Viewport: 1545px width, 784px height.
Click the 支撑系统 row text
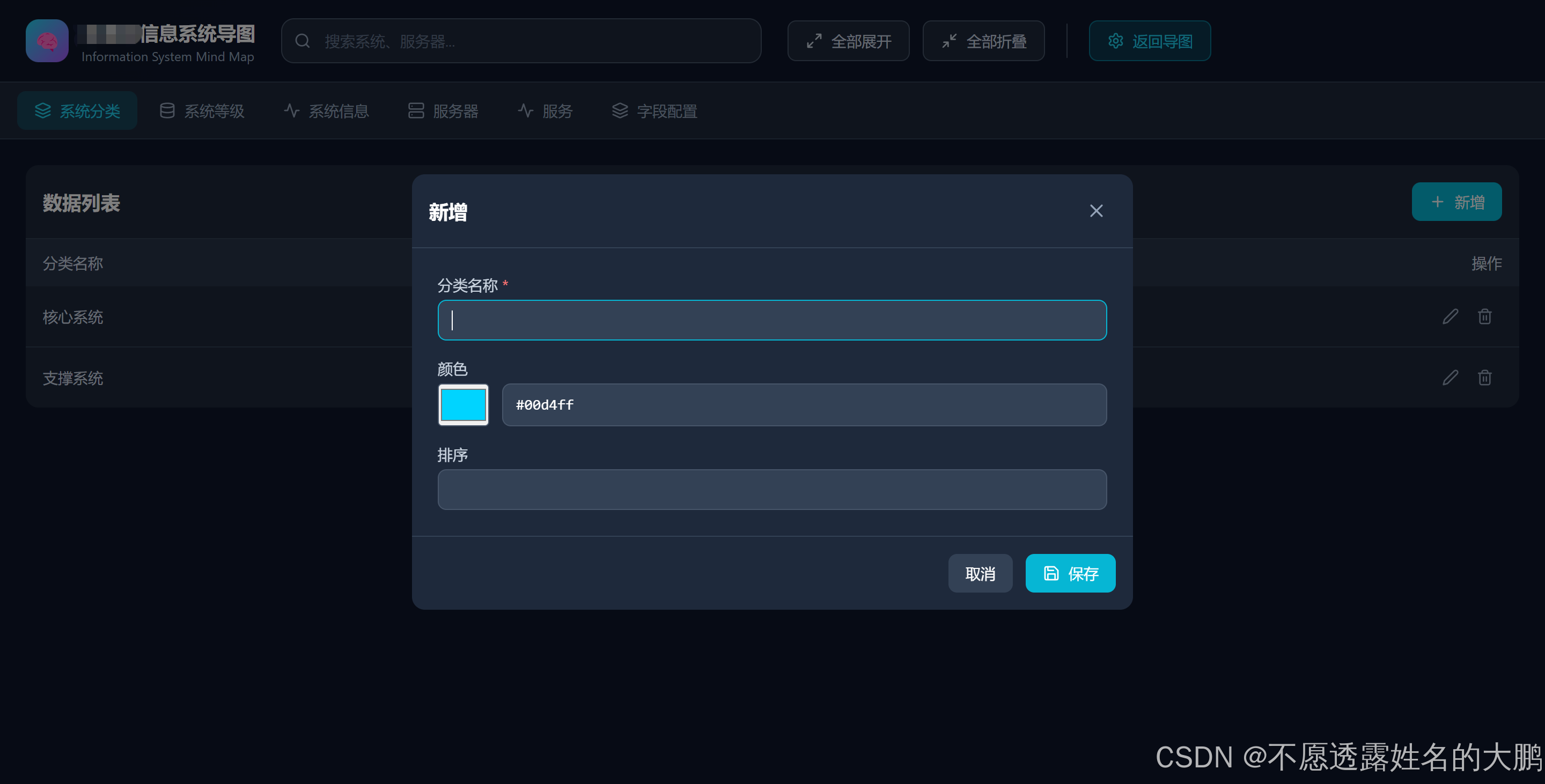[x=72, y=378]
